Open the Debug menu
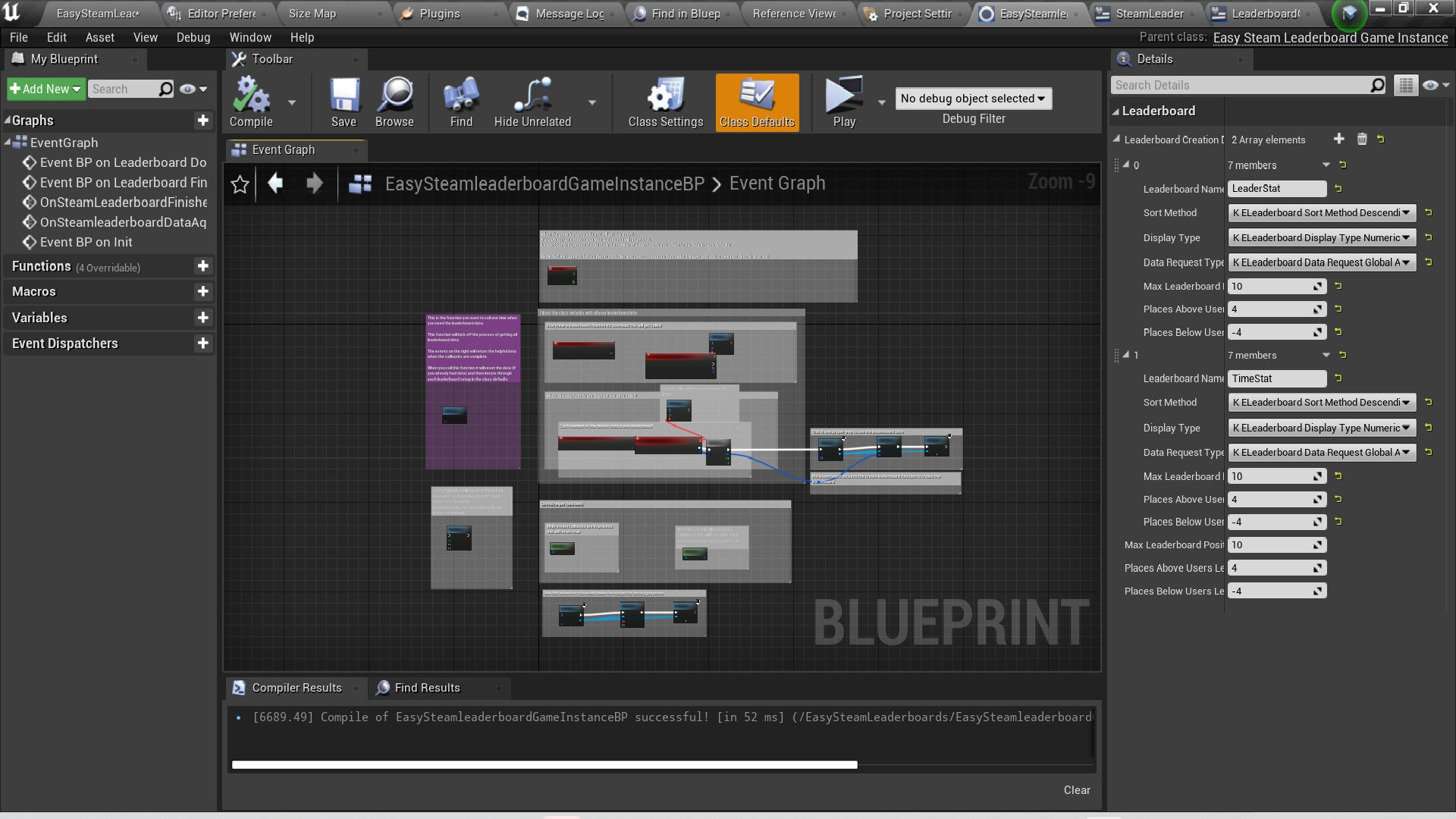The width and height of the screenshot is (1456, 819). [193, 37]
